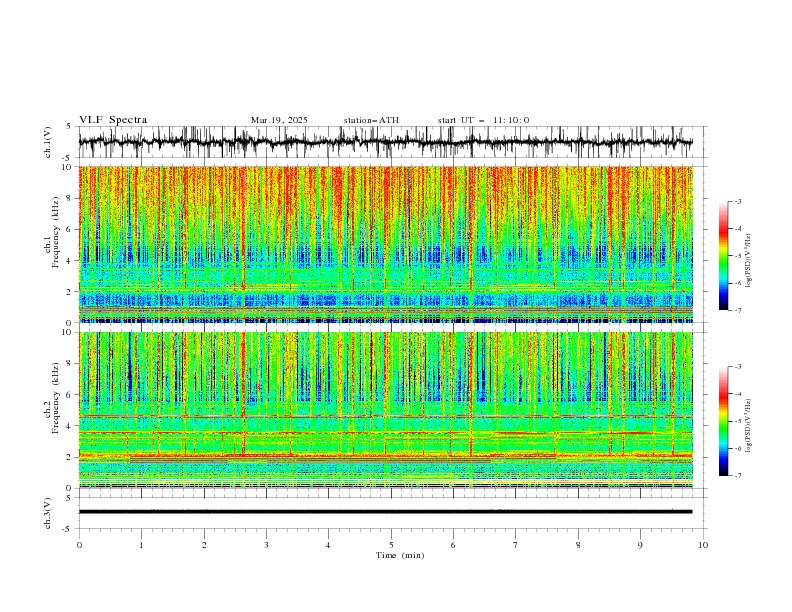This screenshot has width=792, height=612.
Task: Click the 'station=ATH' label
Action: (x=371, y=120)
